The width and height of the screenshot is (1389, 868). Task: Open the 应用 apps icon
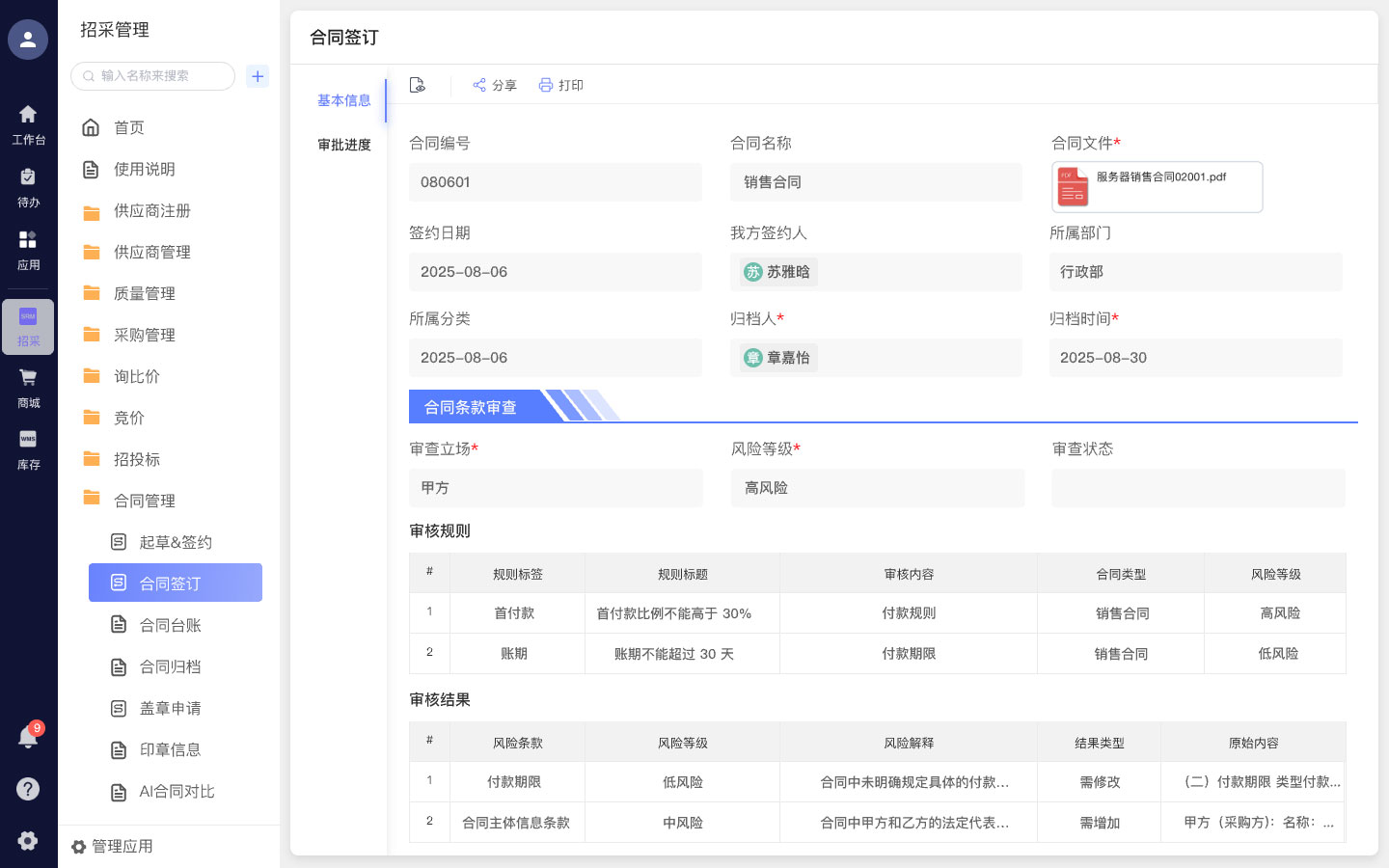tap(28, 249)
